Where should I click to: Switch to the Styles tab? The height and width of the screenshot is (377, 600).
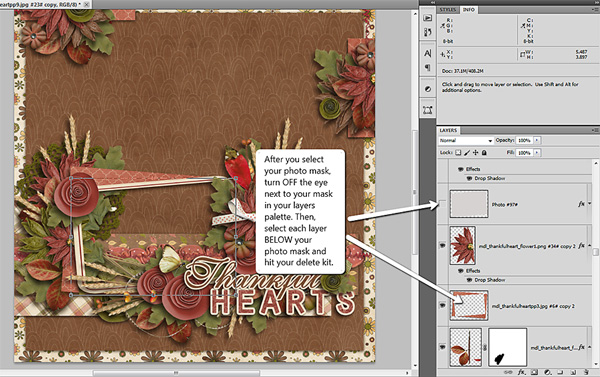pyautogui.click(x=448, y=10)
